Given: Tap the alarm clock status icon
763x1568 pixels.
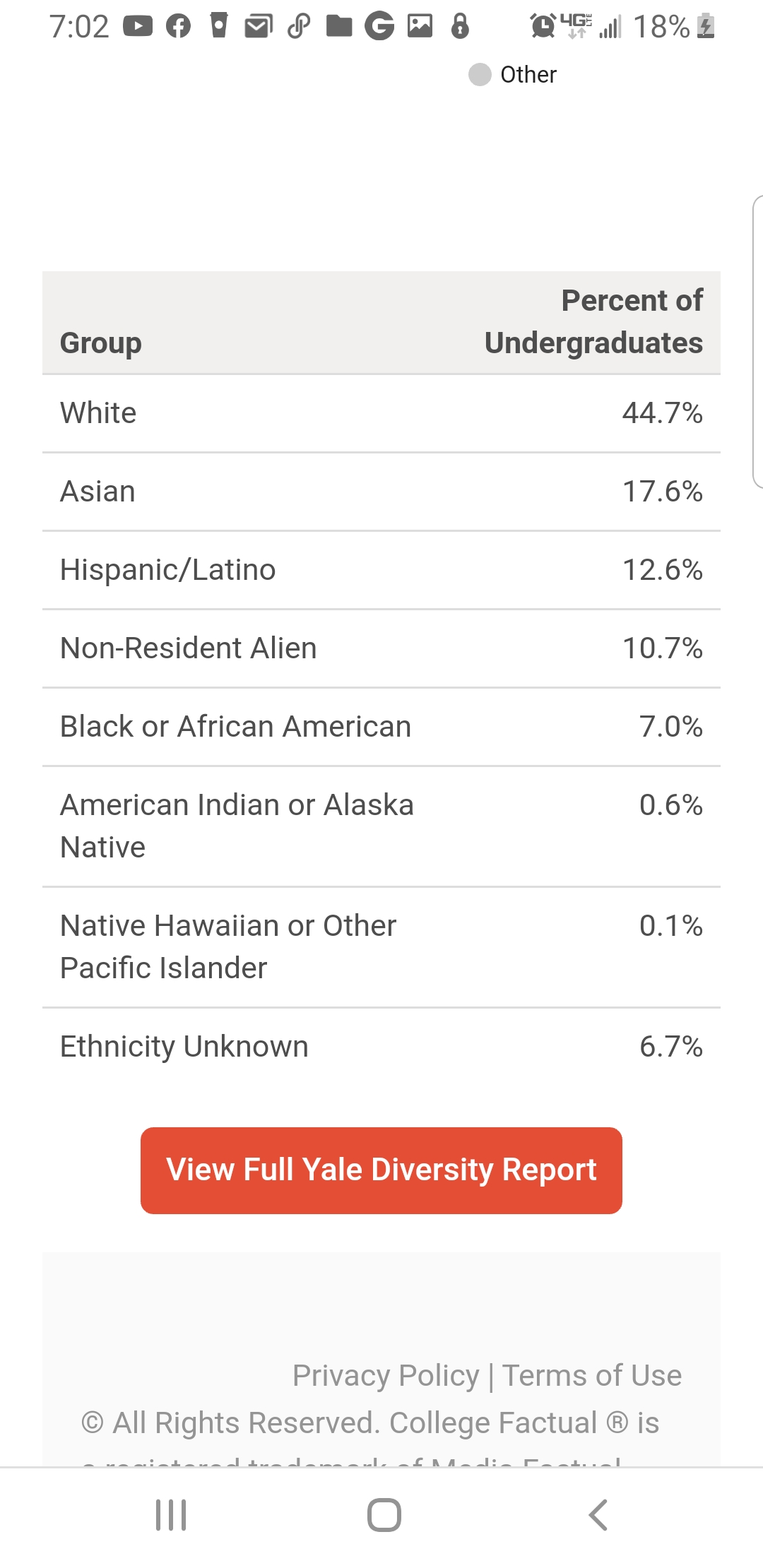Looking at the screenshot, I should pyautogui.click(x=543, y=27).
